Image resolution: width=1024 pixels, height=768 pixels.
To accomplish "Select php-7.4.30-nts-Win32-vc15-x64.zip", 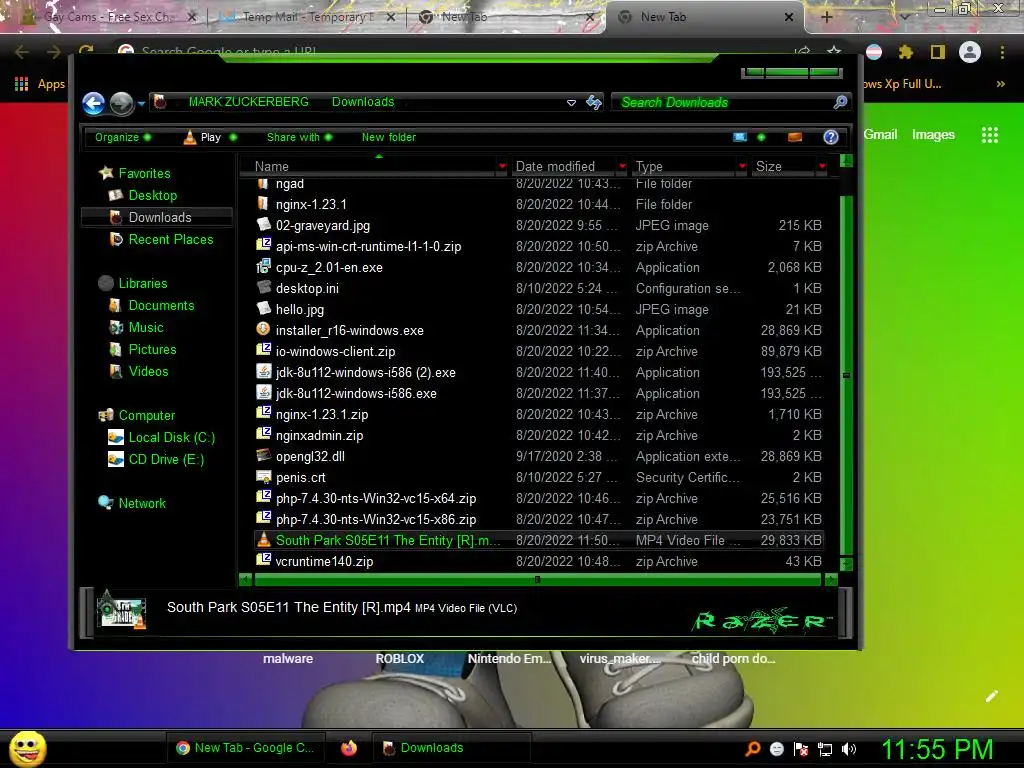I will pos(376,498).
